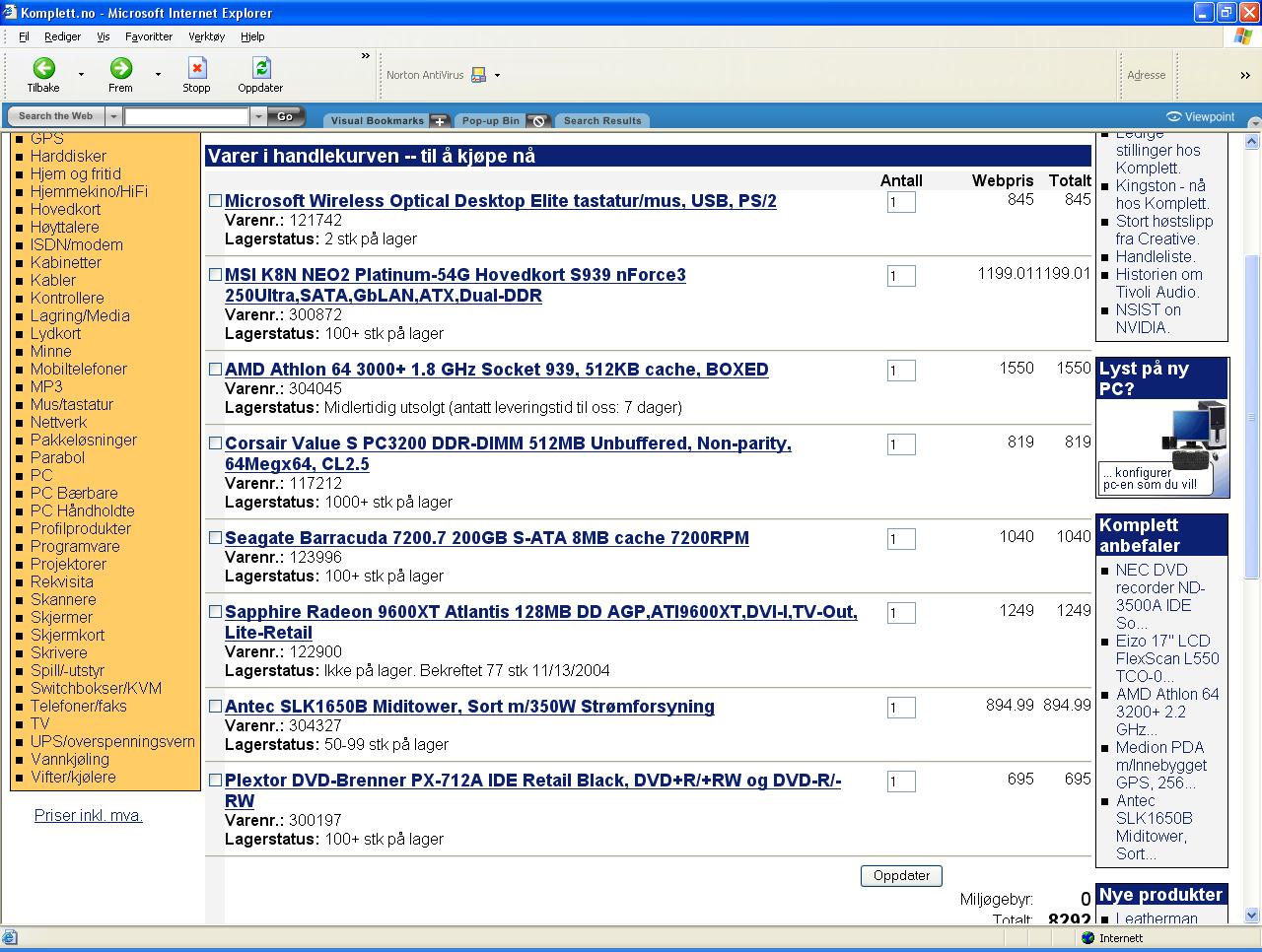Open Plextor DVD-Brenner PX-712A product link

click(x=533, y=790)
